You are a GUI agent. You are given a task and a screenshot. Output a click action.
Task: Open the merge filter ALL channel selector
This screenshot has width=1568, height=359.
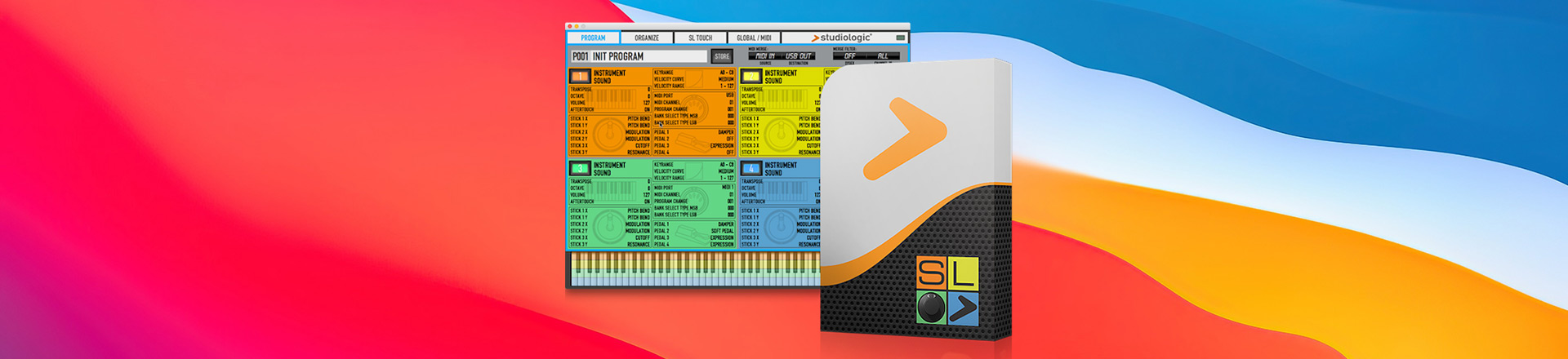click(x=883, y=56)
